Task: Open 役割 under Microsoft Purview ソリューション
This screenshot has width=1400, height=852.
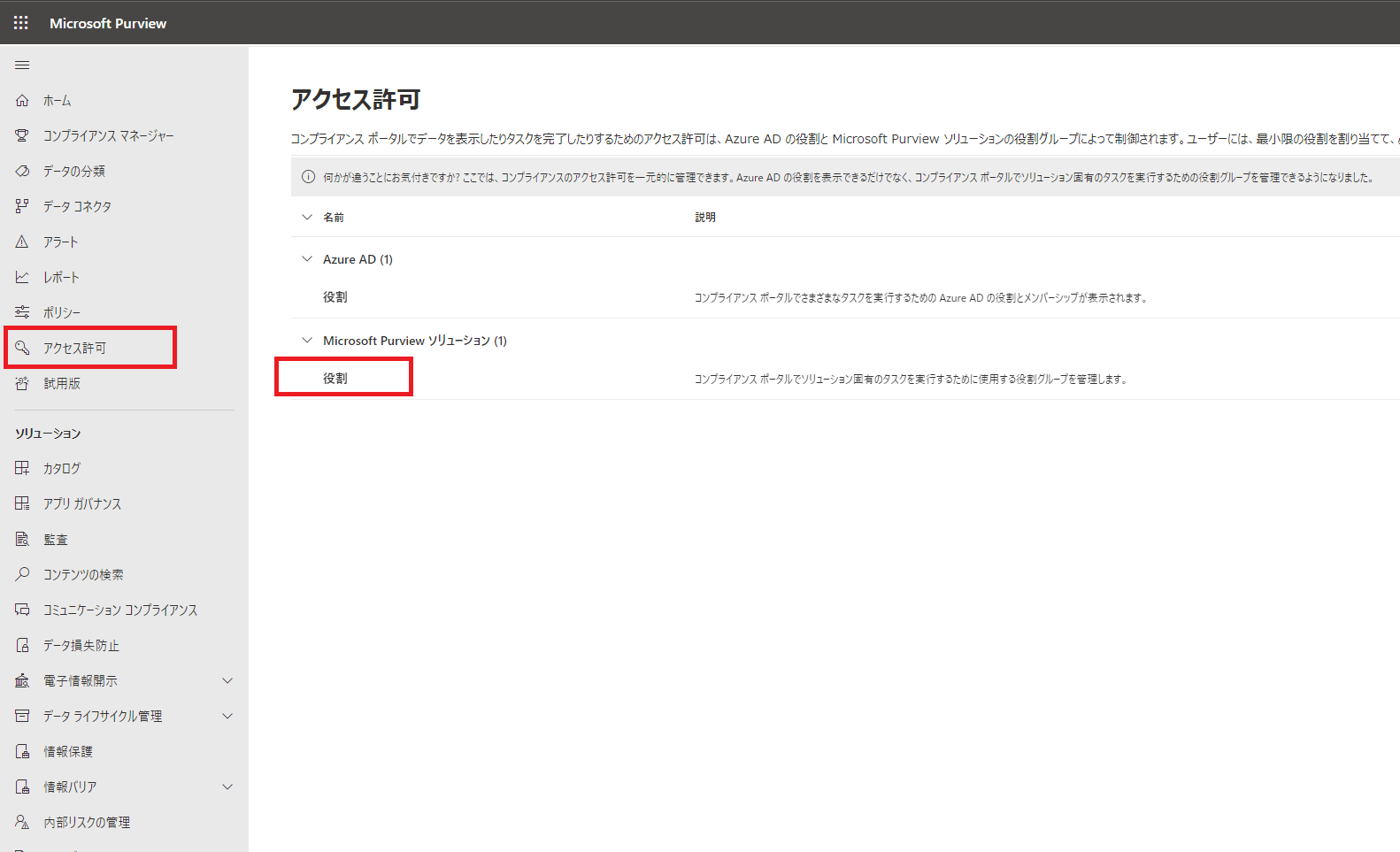Action: point(335,379)
